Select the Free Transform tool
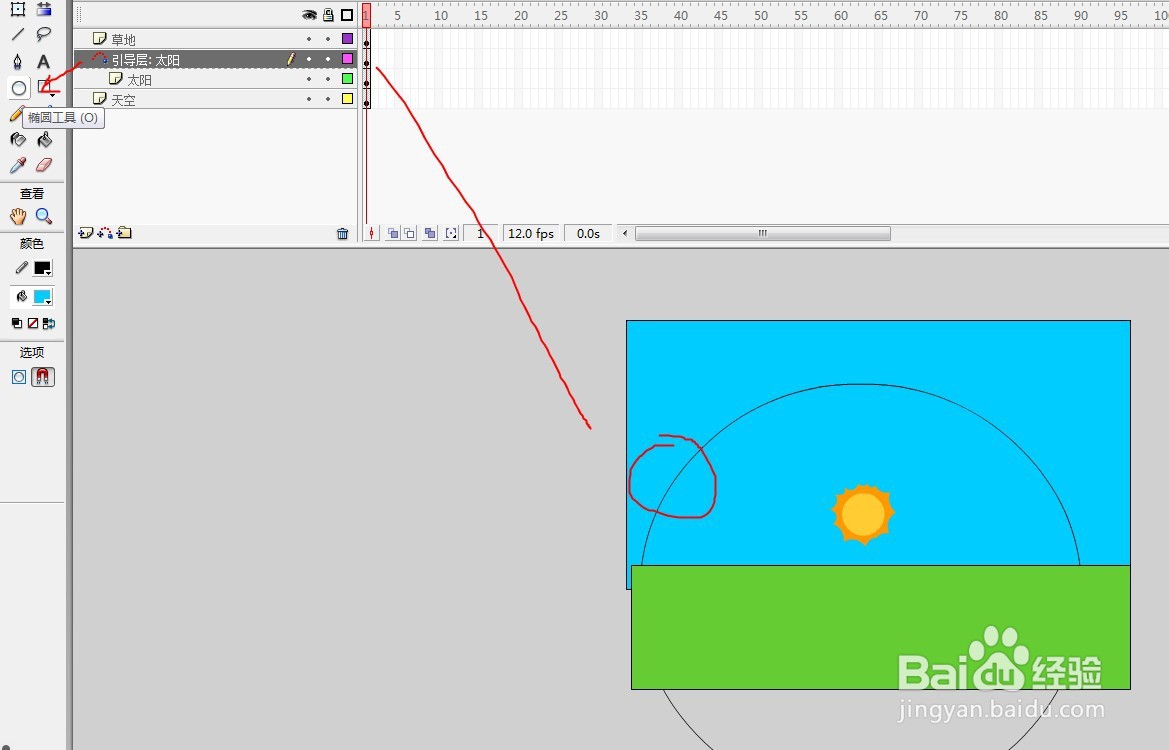Image resolution: width=1169 pixels, height=750 pixels. [x=18, y=9]
